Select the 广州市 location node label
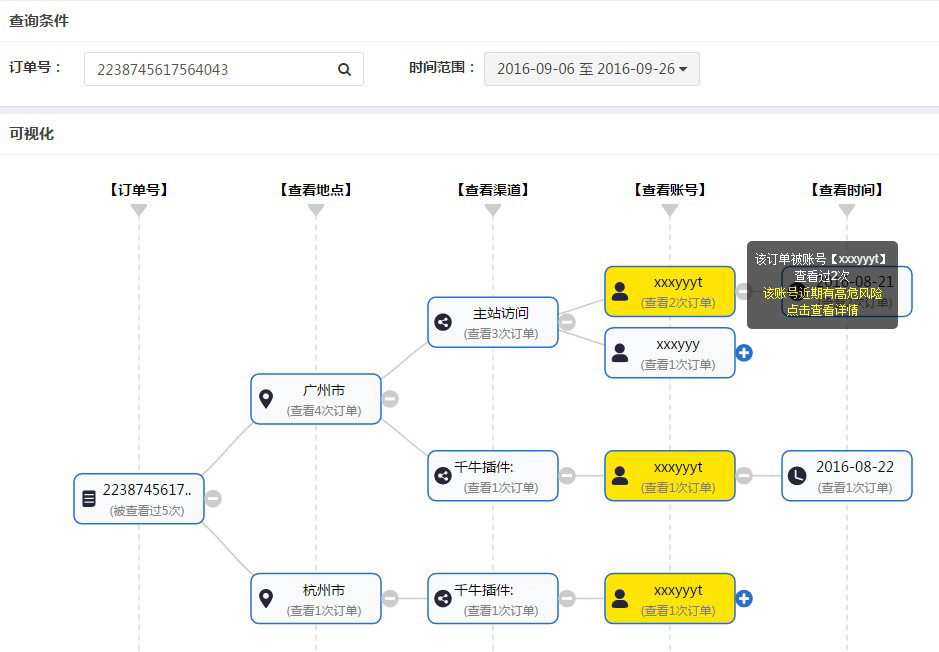 tap(324, 390)
